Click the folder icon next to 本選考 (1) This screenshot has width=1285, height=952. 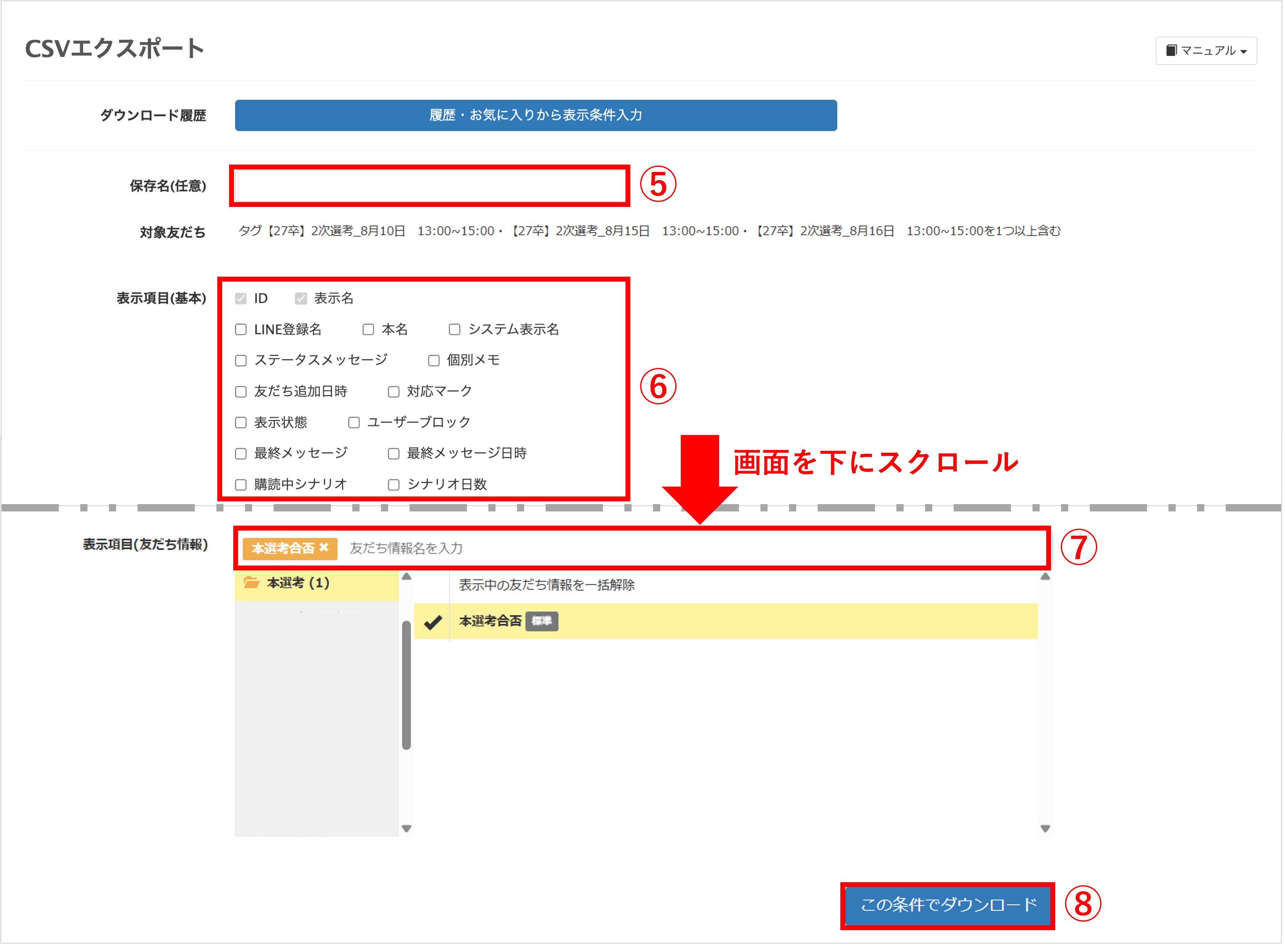tap(252, 582)
